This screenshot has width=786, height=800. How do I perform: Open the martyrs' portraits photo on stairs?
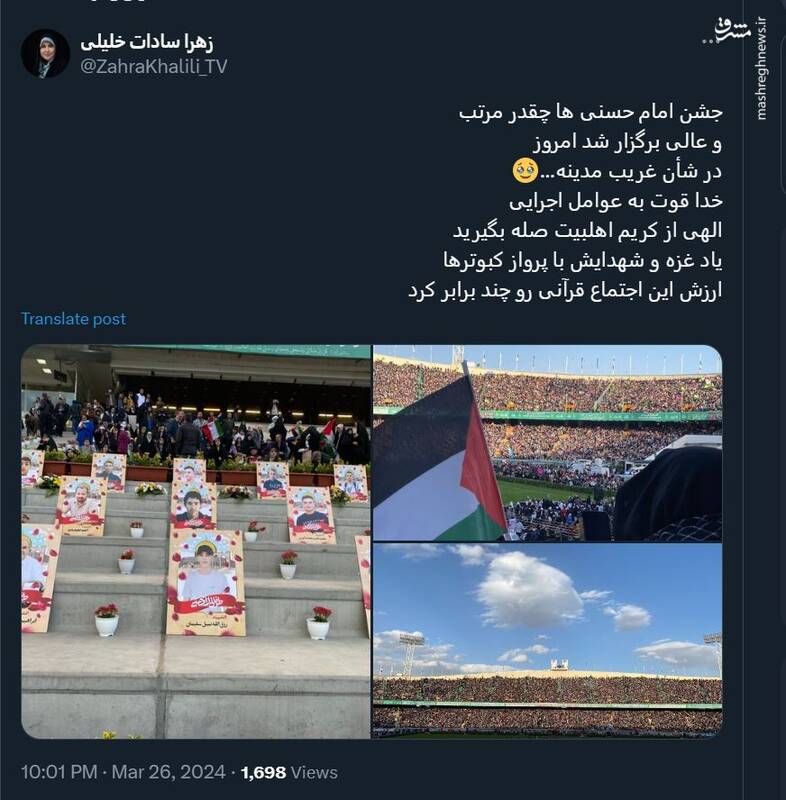pyautogui.click(x=196, y=541)
